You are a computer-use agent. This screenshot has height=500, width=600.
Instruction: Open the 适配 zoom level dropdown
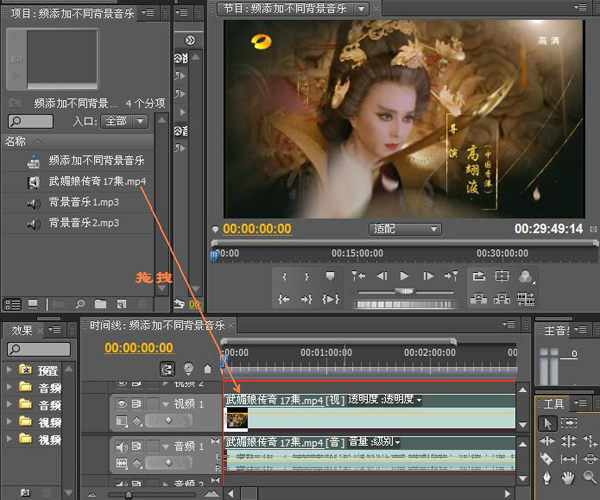tap(405, 229)
